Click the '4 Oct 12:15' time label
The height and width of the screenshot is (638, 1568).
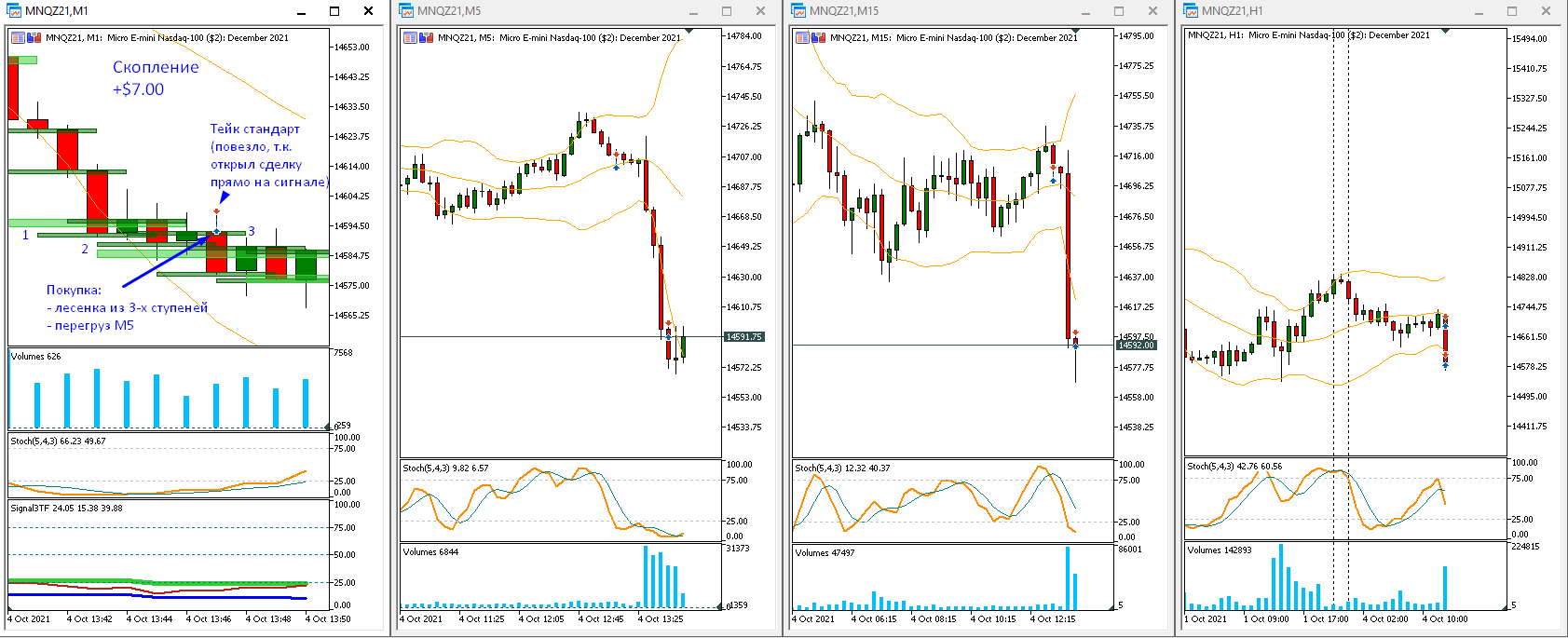click(1053, 618)
